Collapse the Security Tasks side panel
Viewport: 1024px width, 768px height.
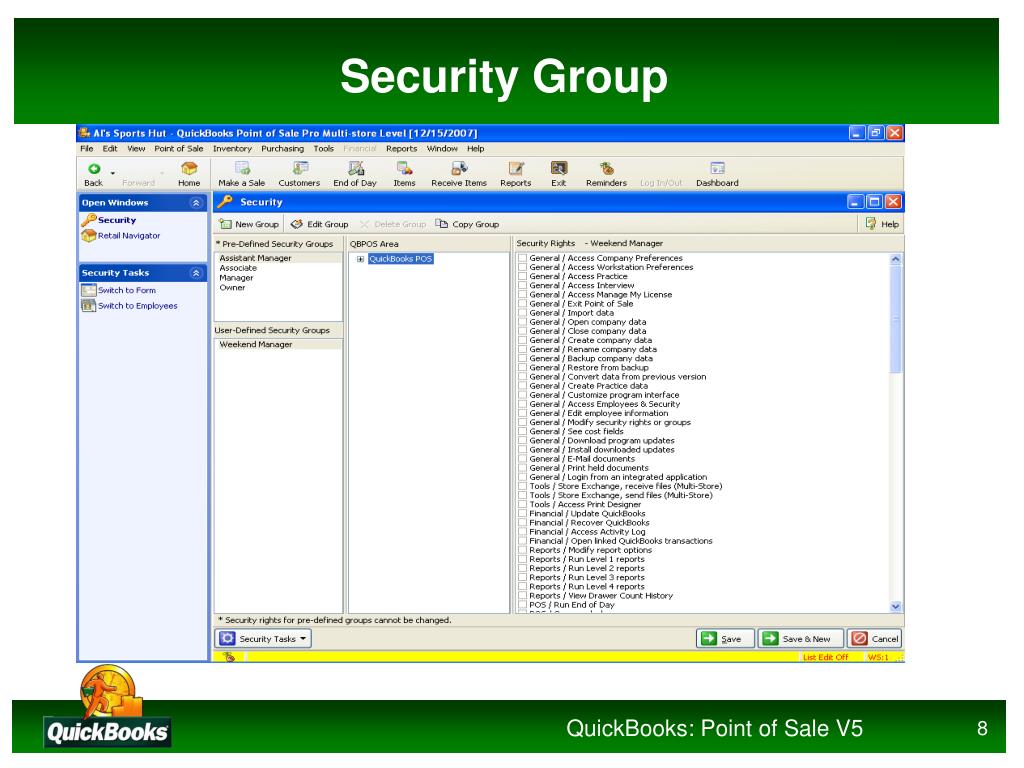[x=195, y=273]
